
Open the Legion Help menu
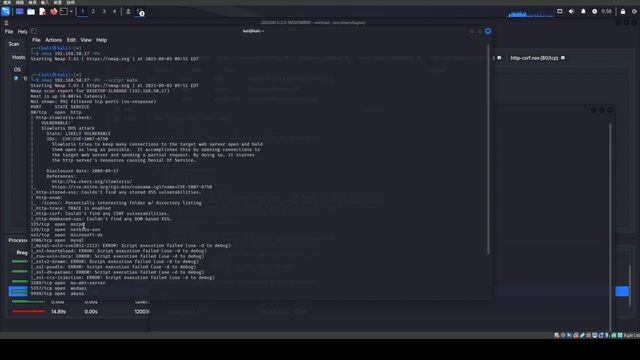[x=22, y=31]
